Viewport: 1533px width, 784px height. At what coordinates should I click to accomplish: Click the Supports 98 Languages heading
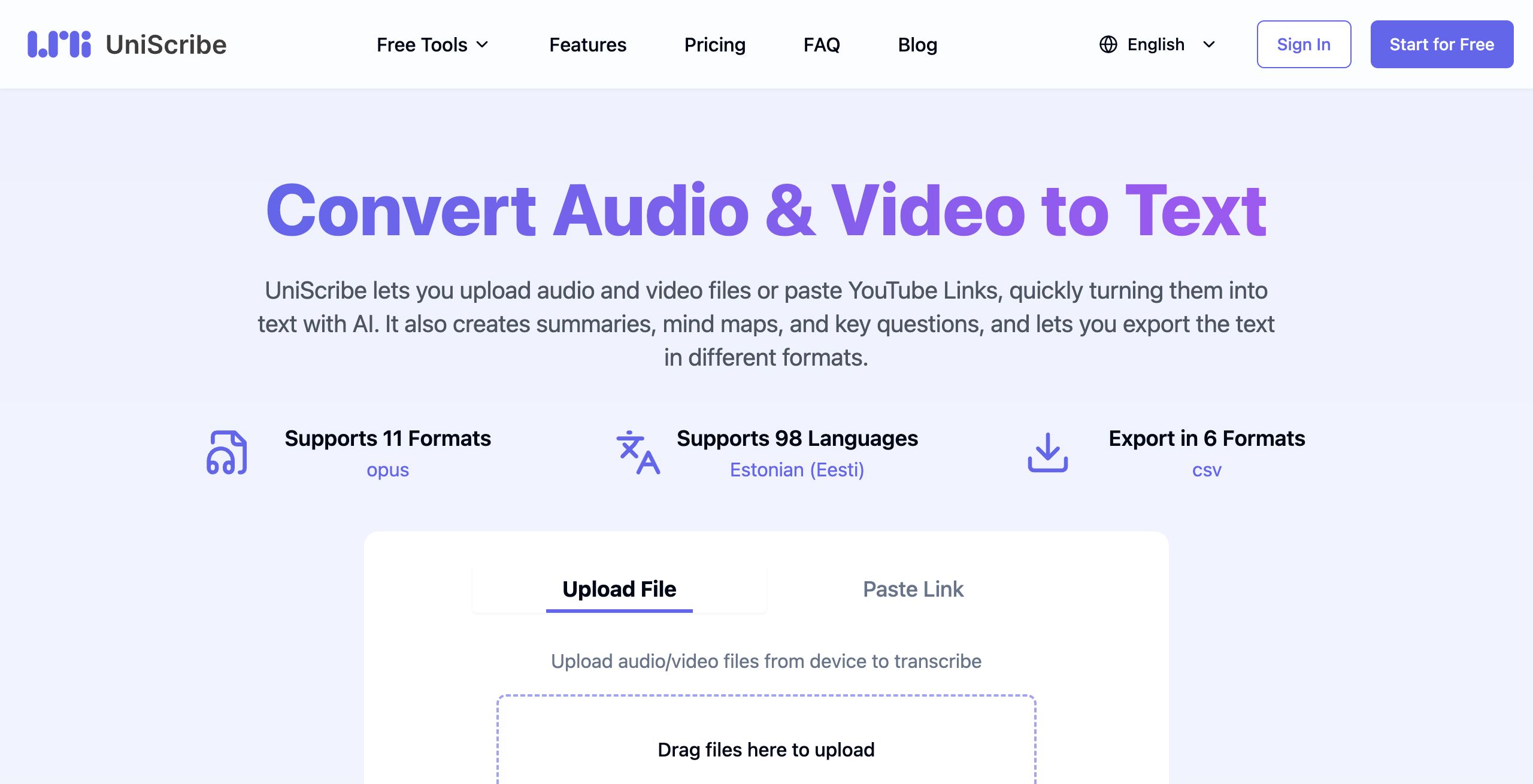tap(797, 438)
